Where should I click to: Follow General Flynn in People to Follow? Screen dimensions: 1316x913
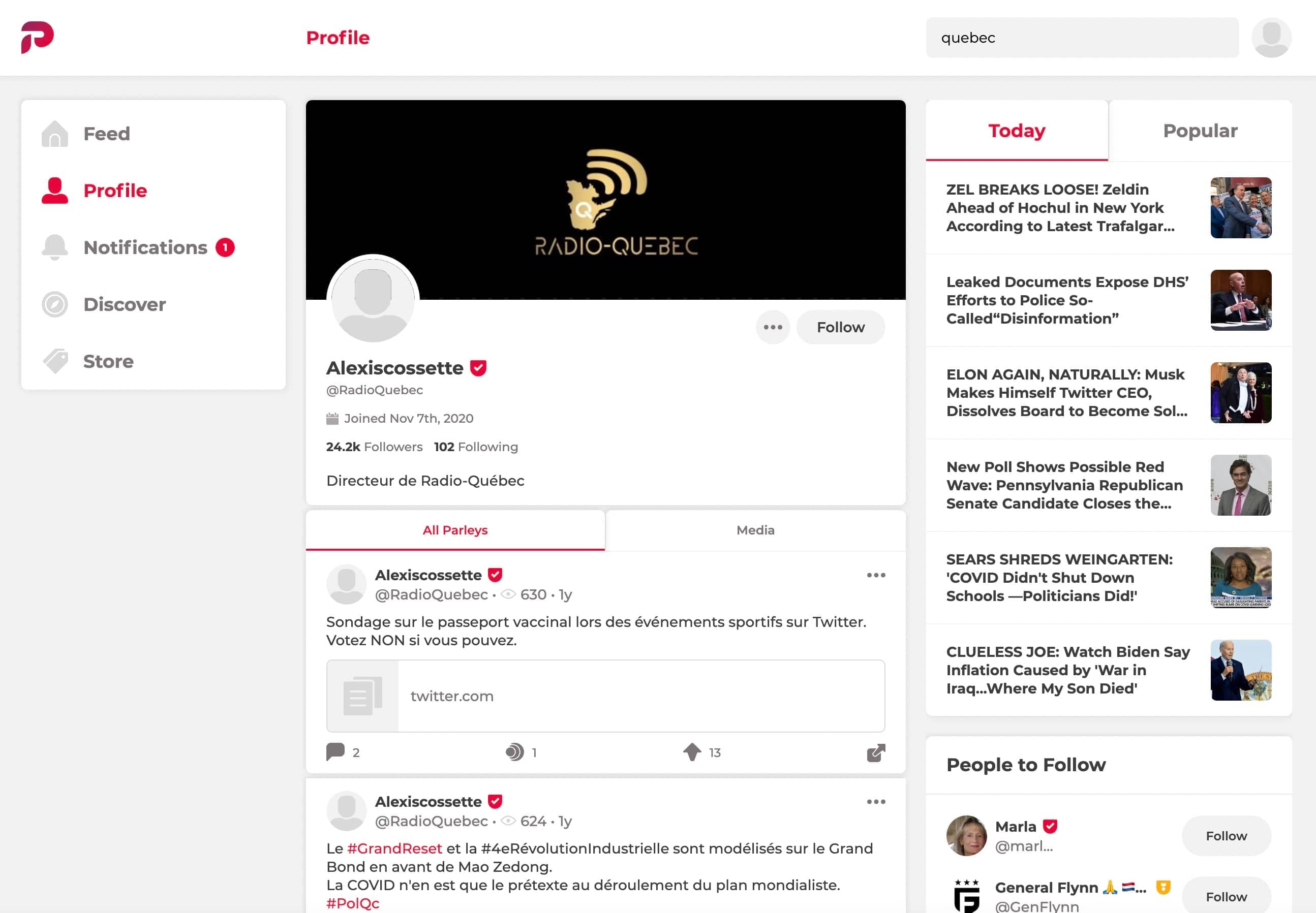click(1226, 895)
